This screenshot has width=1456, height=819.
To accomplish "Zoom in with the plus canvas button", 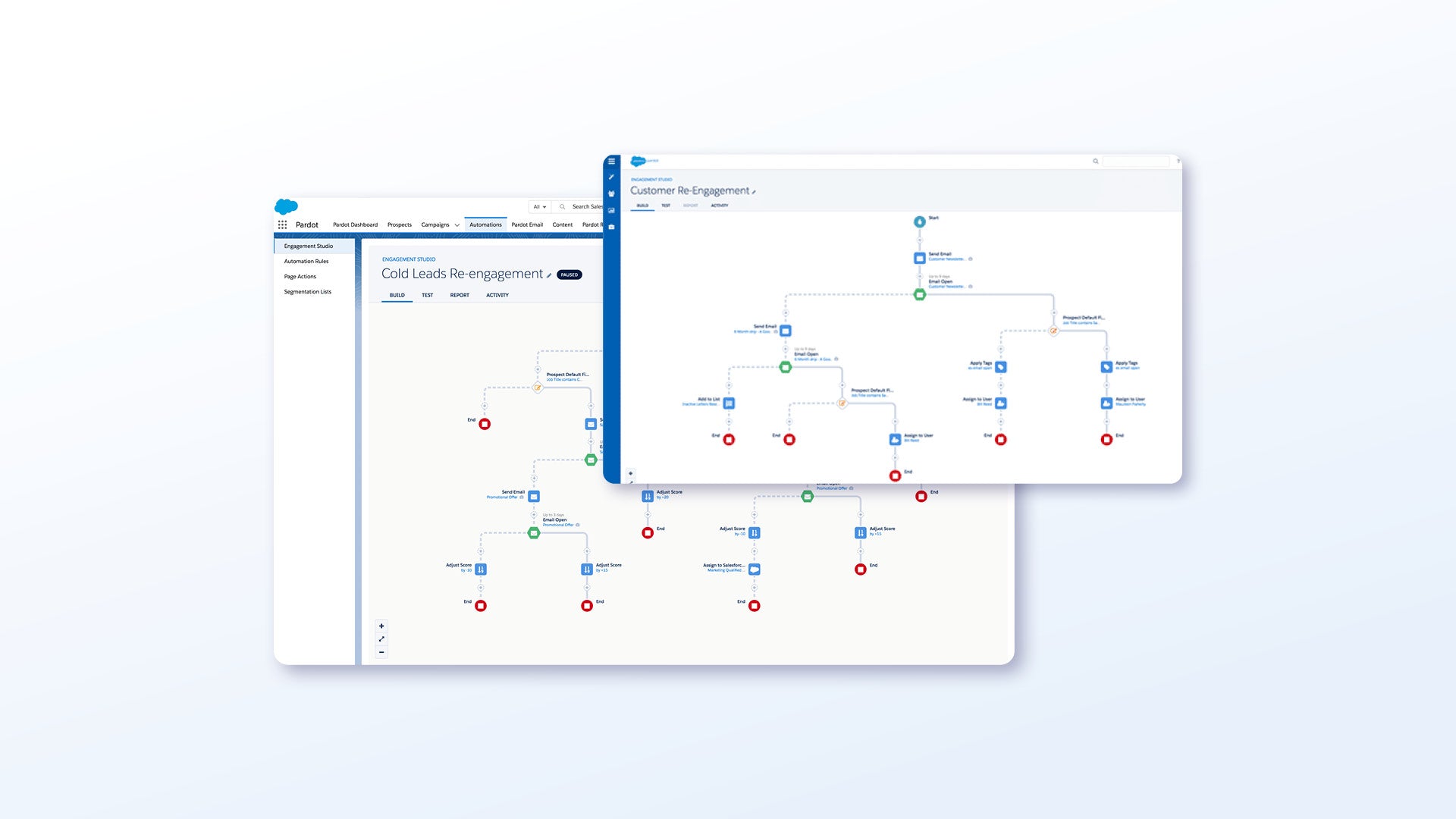I will (x=381, y=626).
